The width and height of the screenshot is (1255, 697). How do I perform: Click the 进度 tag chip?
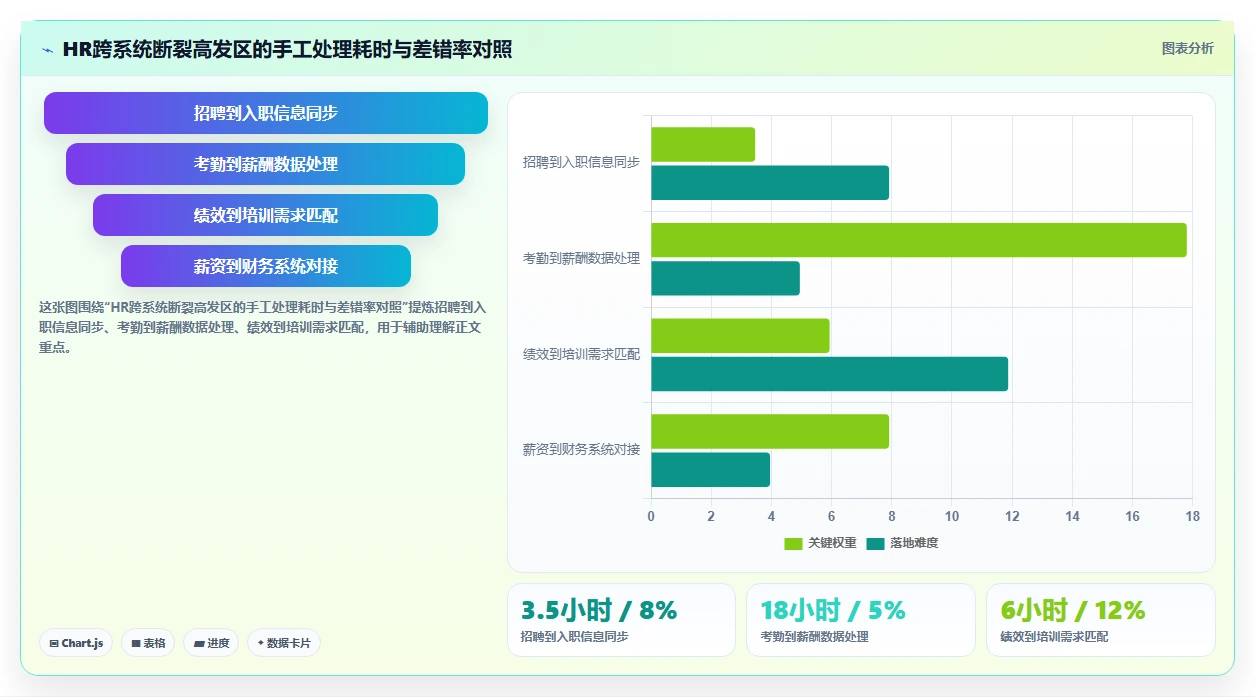coord(211,643)
